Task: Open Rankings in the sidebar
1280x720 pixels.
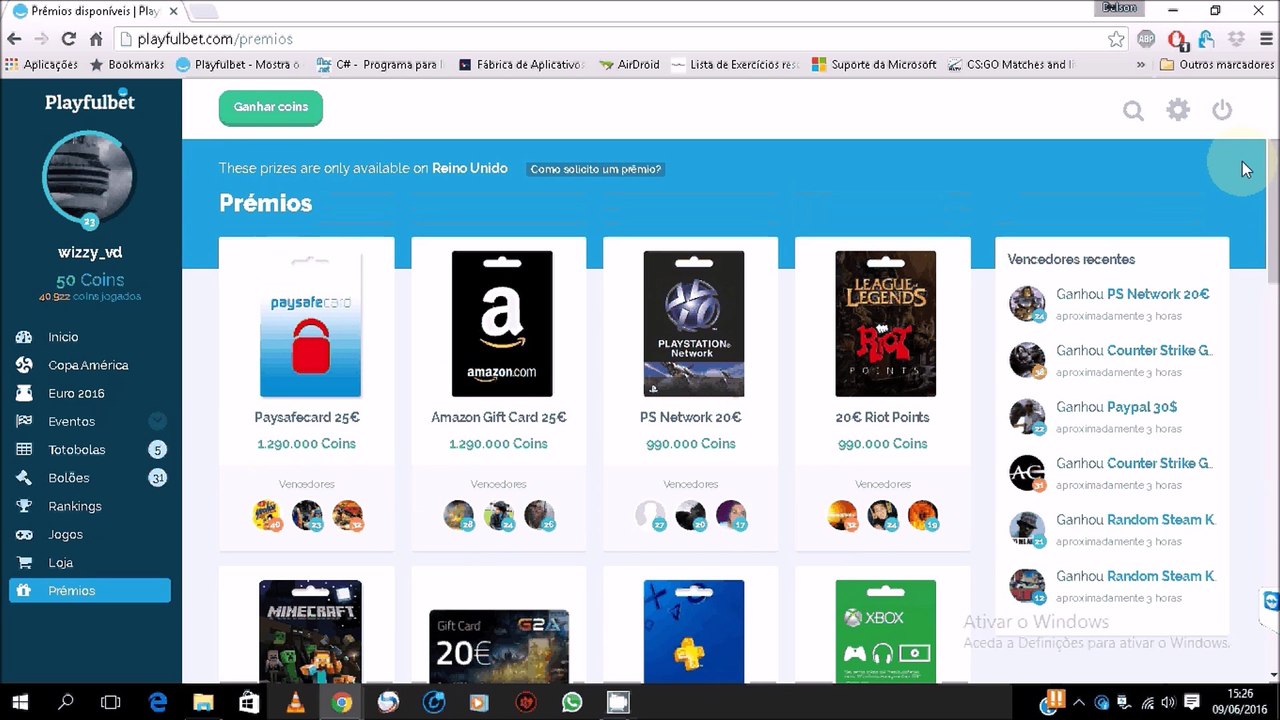Action: [x=75, y=506]
